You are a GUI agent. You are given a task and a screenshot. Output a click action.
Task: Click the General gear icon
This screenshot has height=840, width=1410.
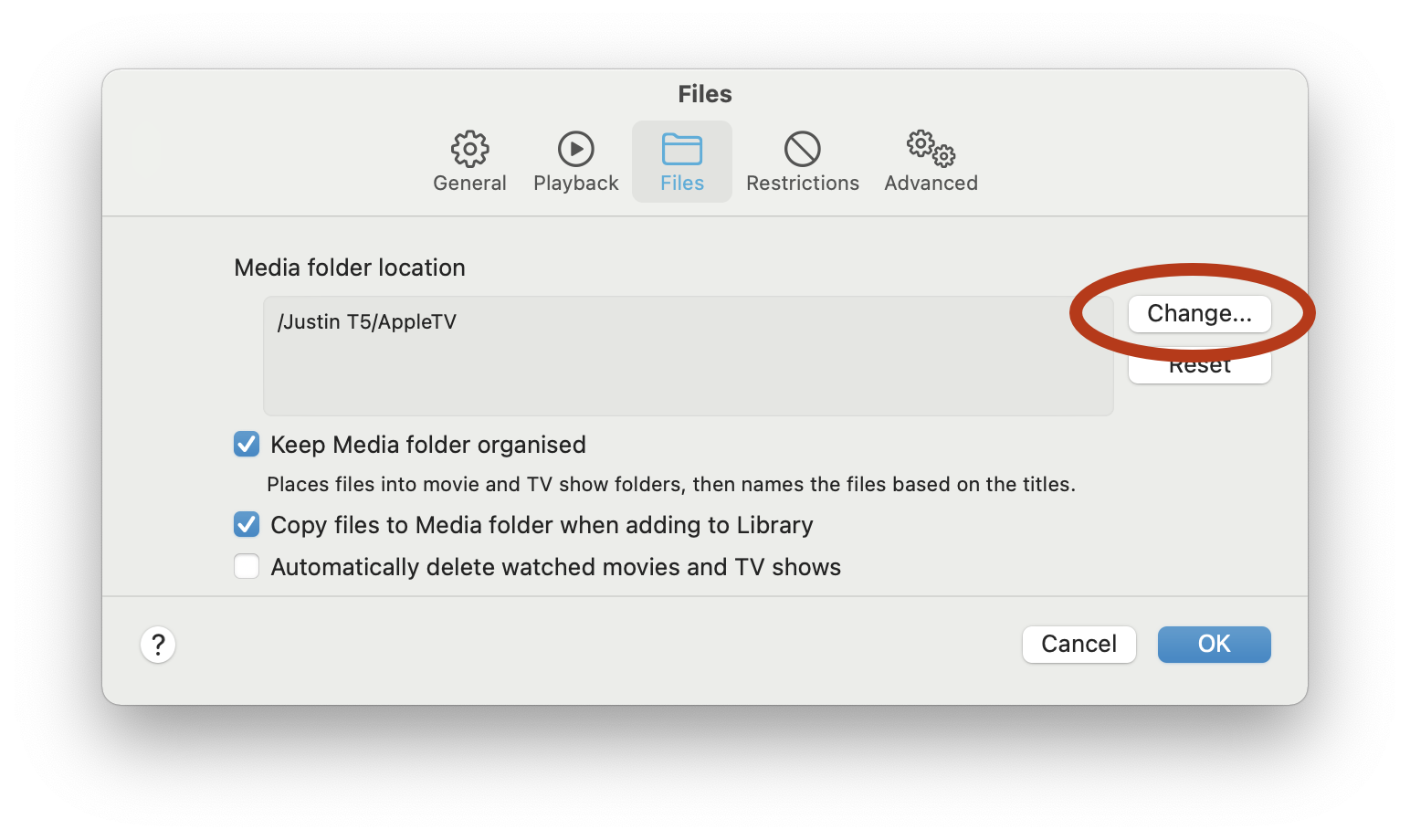click(469, 149)
